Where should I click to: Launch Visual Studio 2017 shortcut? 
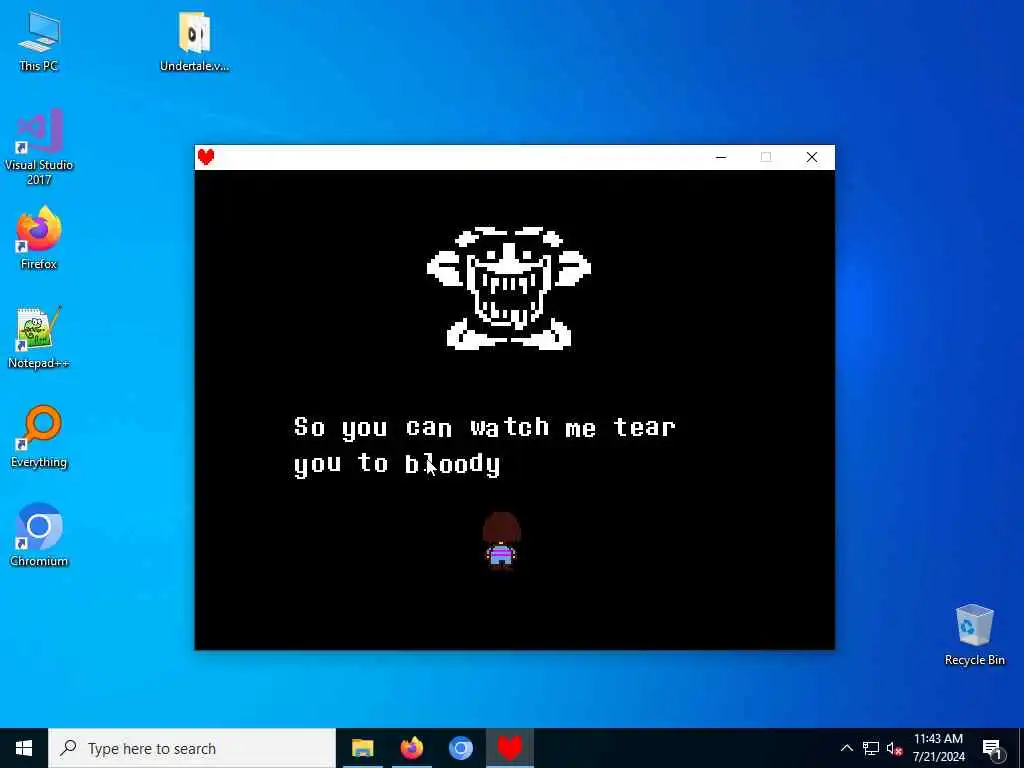[39, 147]
